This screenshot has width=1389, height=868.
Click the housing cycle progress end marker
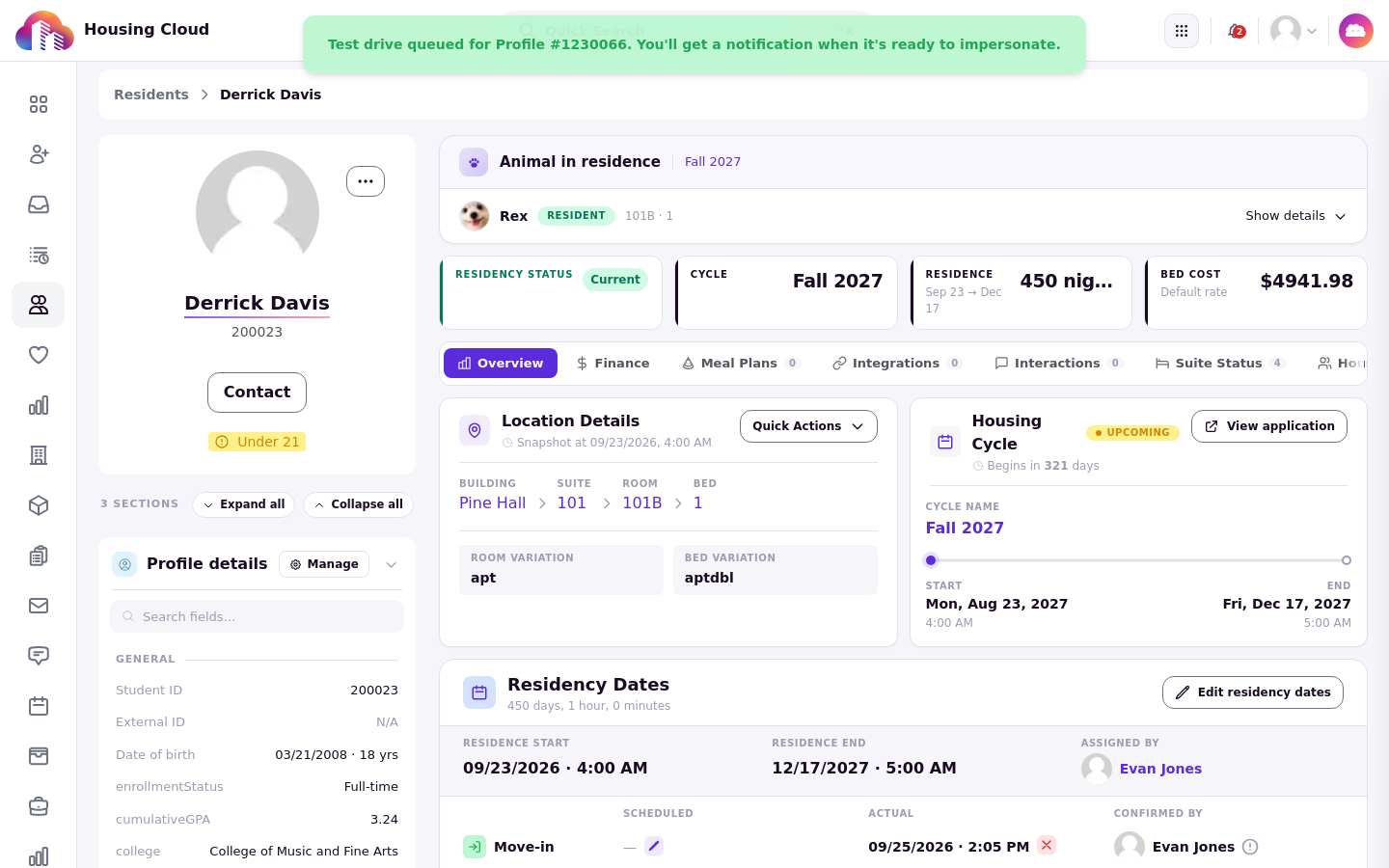(x=1347, y=560)
